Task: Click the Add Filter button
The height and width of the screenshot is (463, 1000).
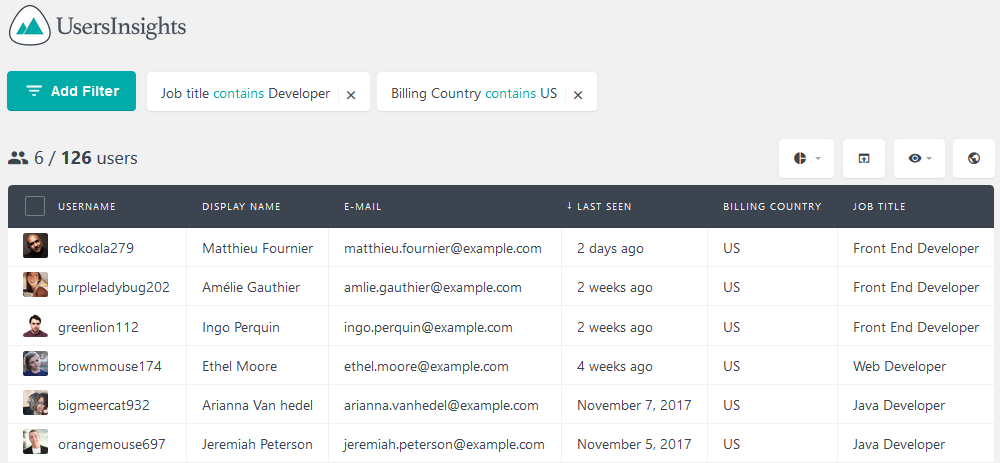Action: (71, 91)
